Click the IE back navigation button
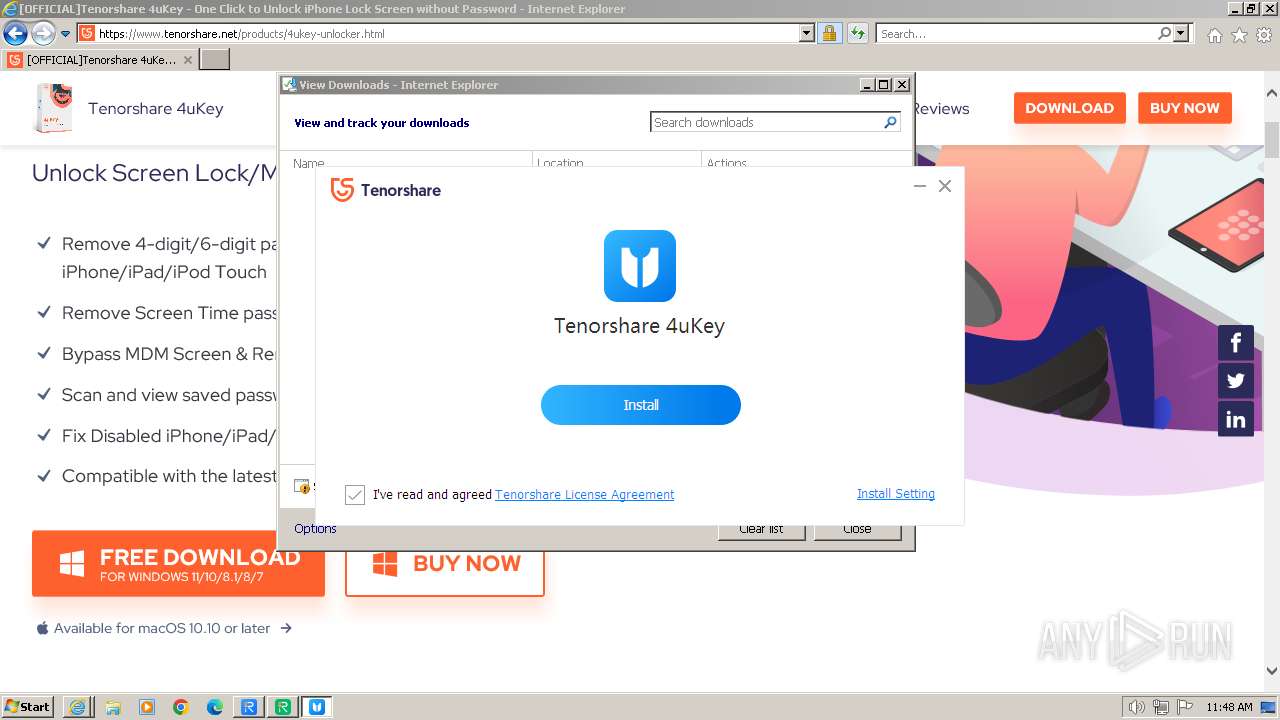The image size is (1280, 720). point(15,33)
